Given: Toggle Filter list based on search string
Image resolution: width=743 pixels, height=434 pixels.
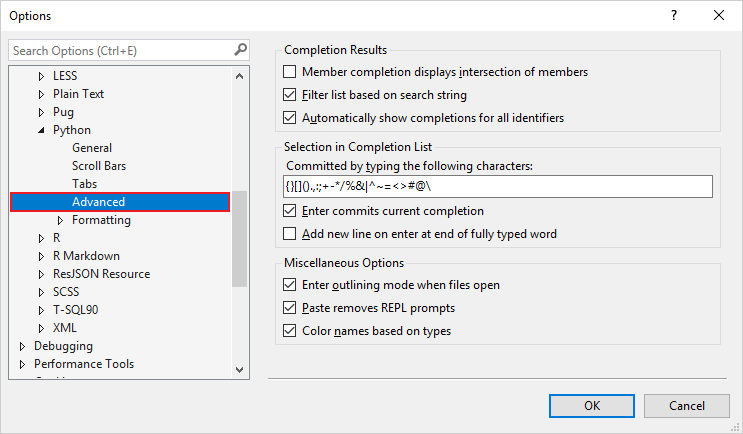Looking at the screenshot, I should coord(291,95).
